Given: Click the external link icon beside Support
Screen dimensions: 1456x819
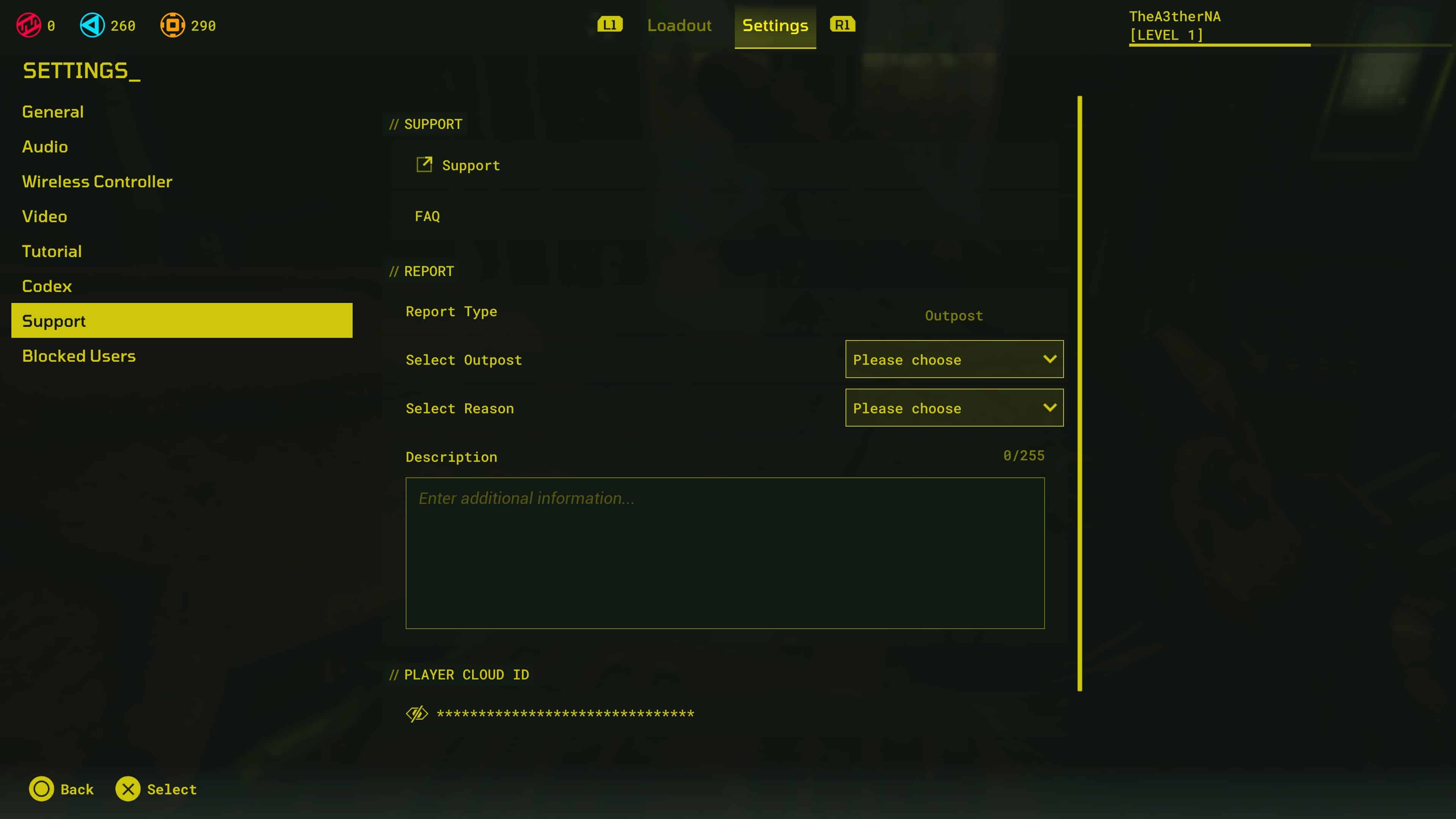Looking at the screenshot, I should click(424, 165).
